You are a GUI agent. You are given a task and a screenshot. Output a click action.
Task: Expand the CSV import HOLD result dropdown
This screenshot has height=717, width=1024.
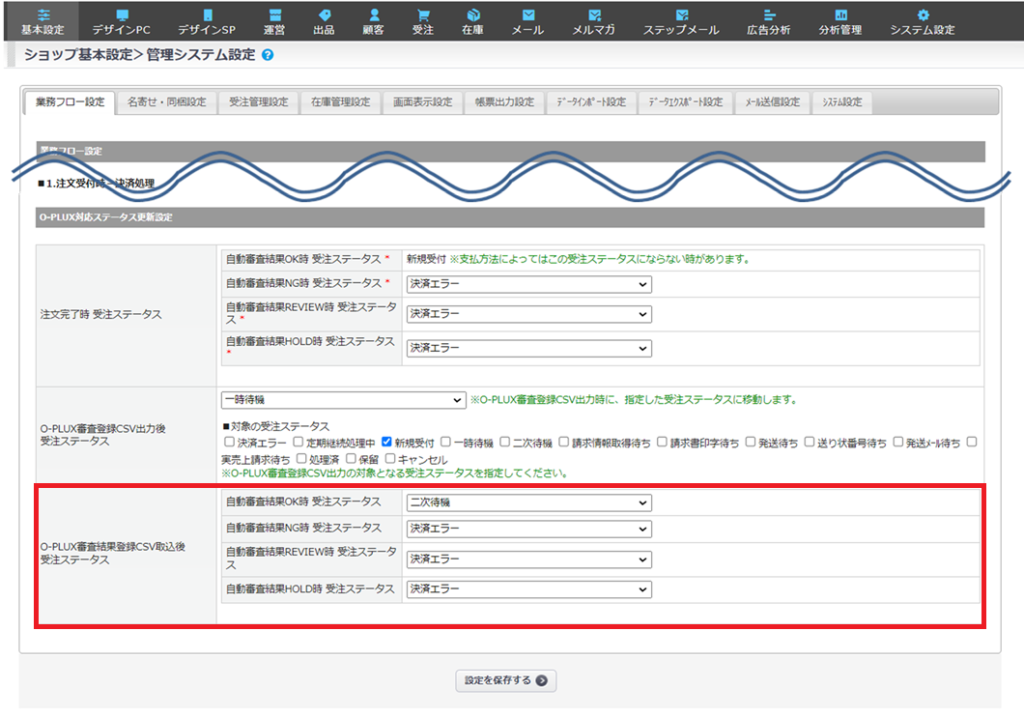pos(528,590)
